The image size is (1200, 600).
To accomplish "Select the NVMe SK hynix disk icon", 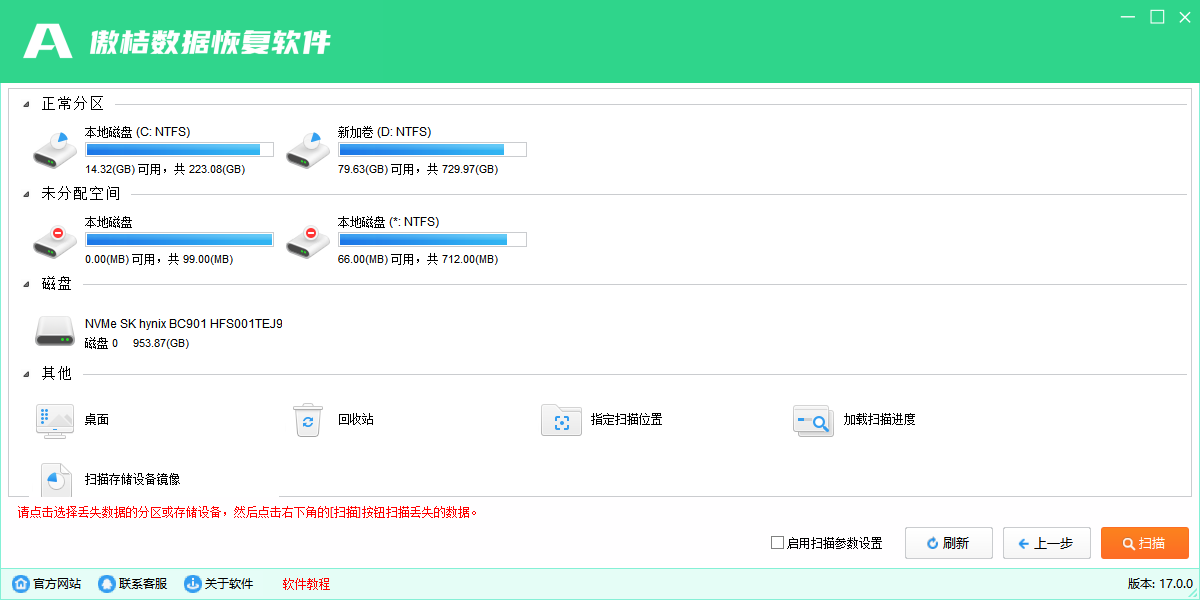I will [x=54, y=331].
